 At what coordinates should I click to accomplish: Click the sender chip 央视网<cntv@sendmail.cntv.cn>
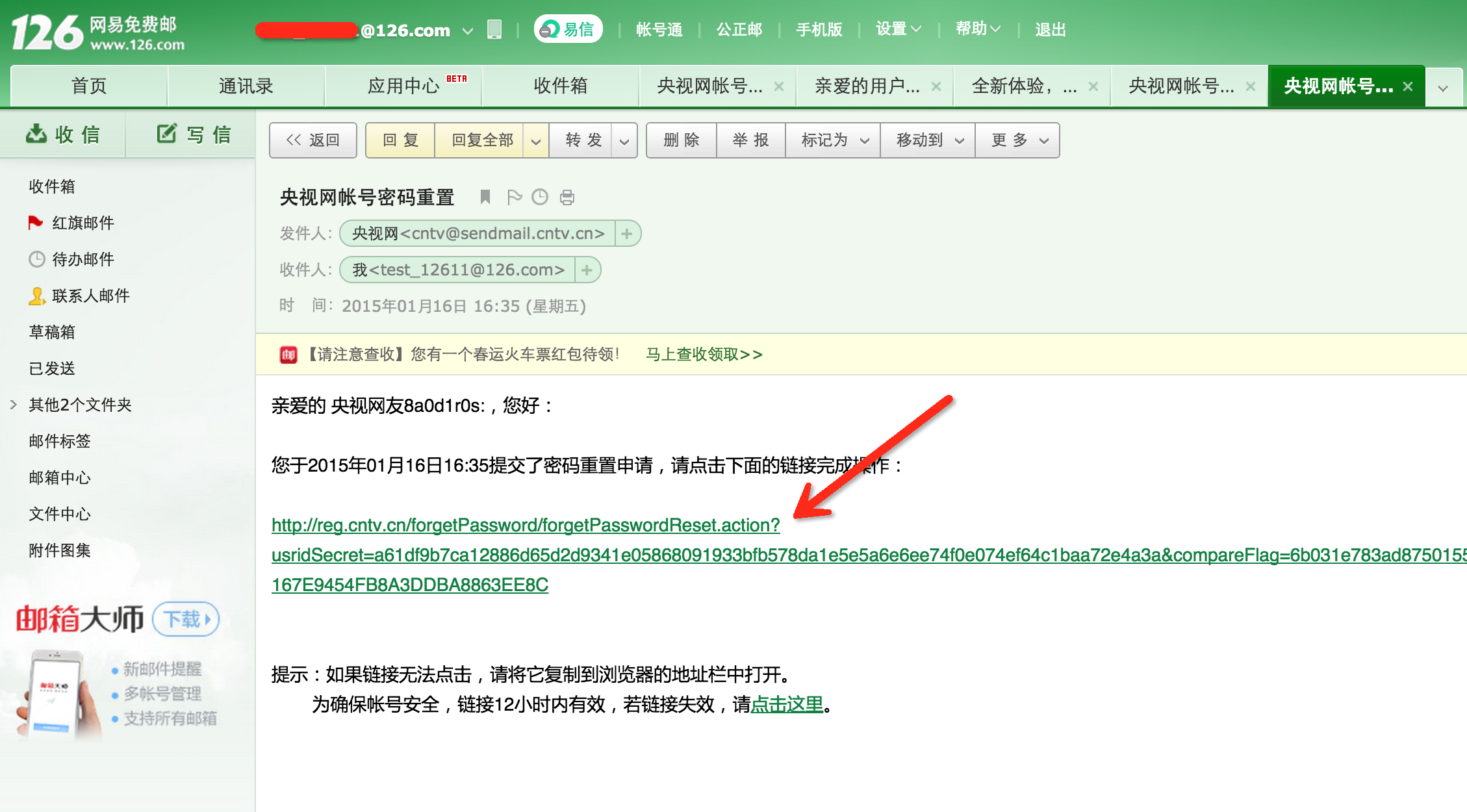pyautogui.click(x=478, y=234)
